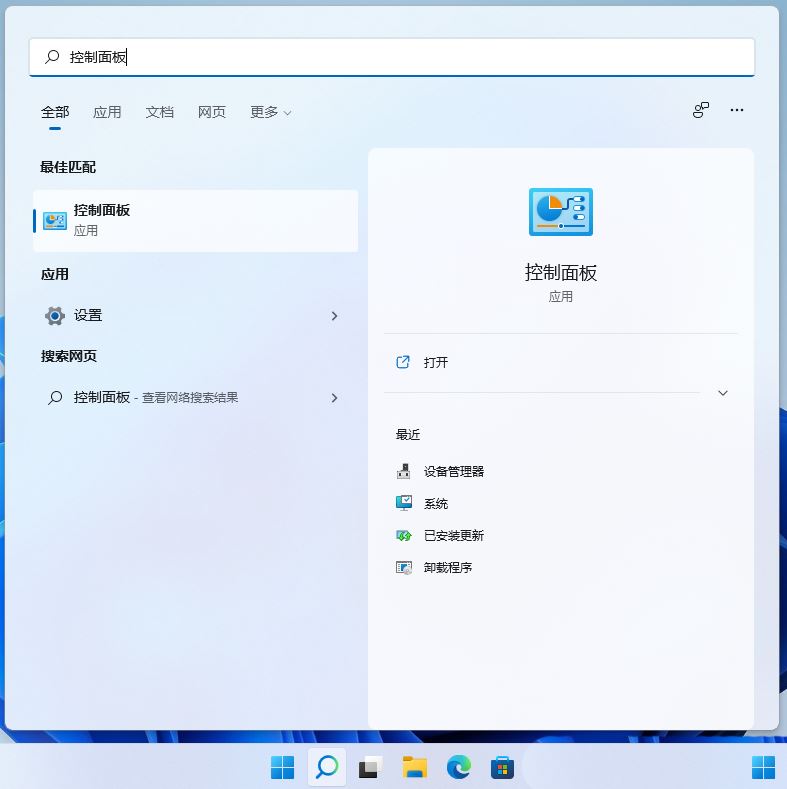This screenshot has width=787, height=789.
Task: Click the Search icon on taskbar
Action: (x=327, y=767)
